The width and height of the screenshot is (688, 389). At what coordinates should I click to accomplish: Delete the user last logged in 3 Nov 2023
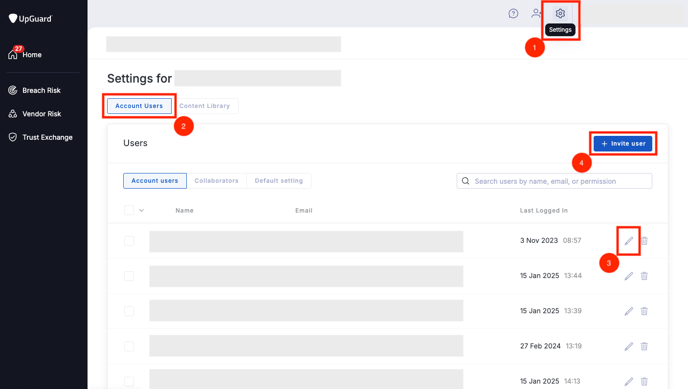[644, 241]
